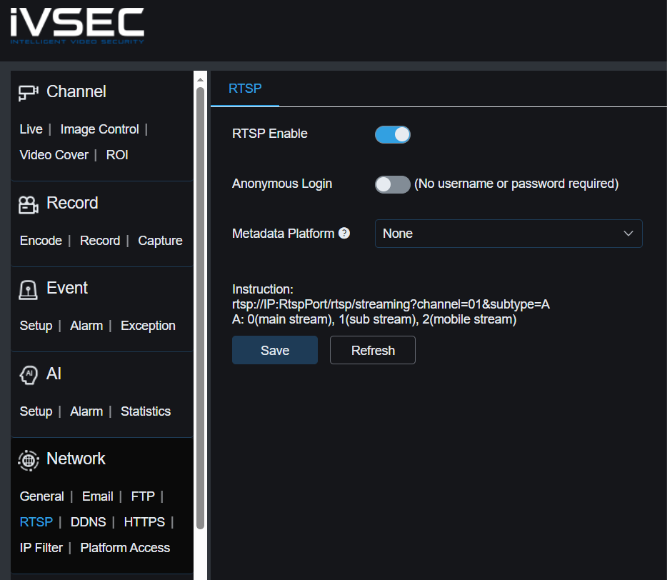Click the sidebar vertical scrollbar thumb
The width and height of the screenshot is (667, 580).
(200, 308)
